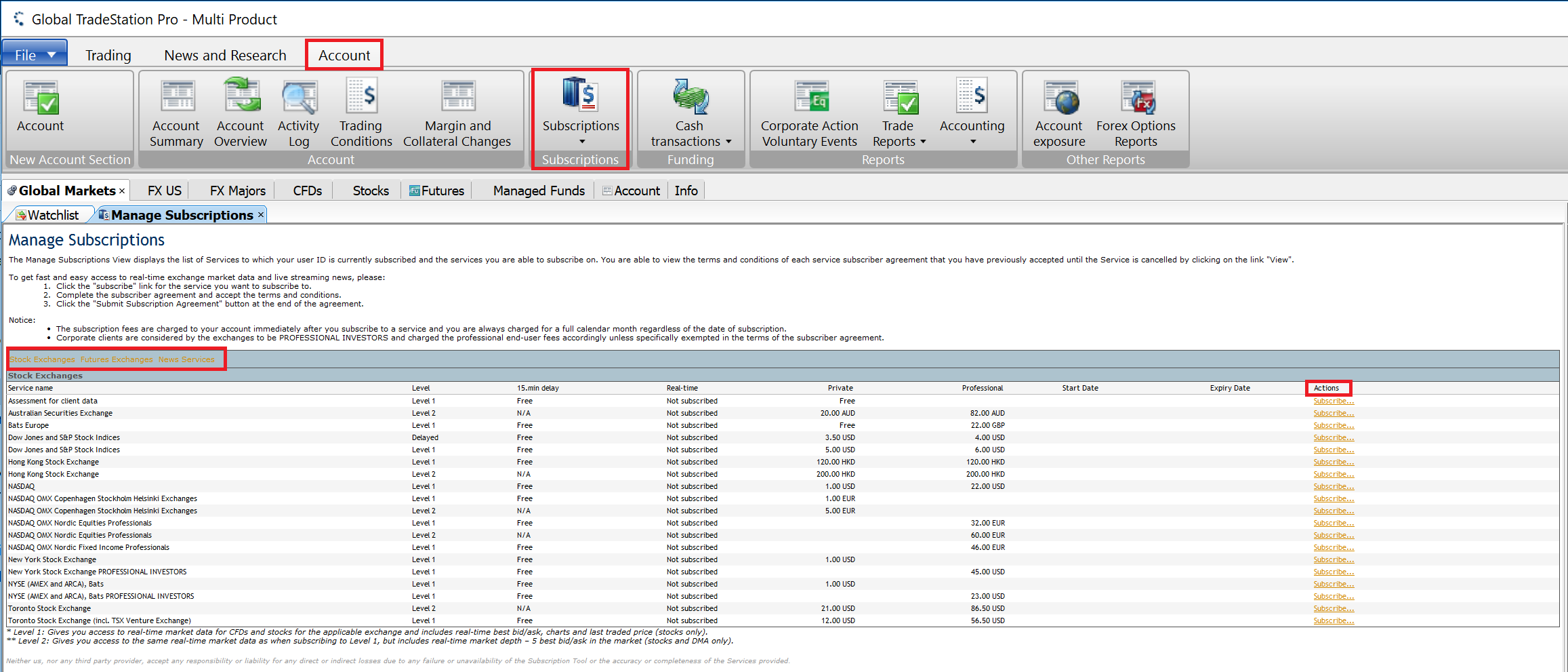
Task: Click the Actions column header
Action: tap(1326, 388)
